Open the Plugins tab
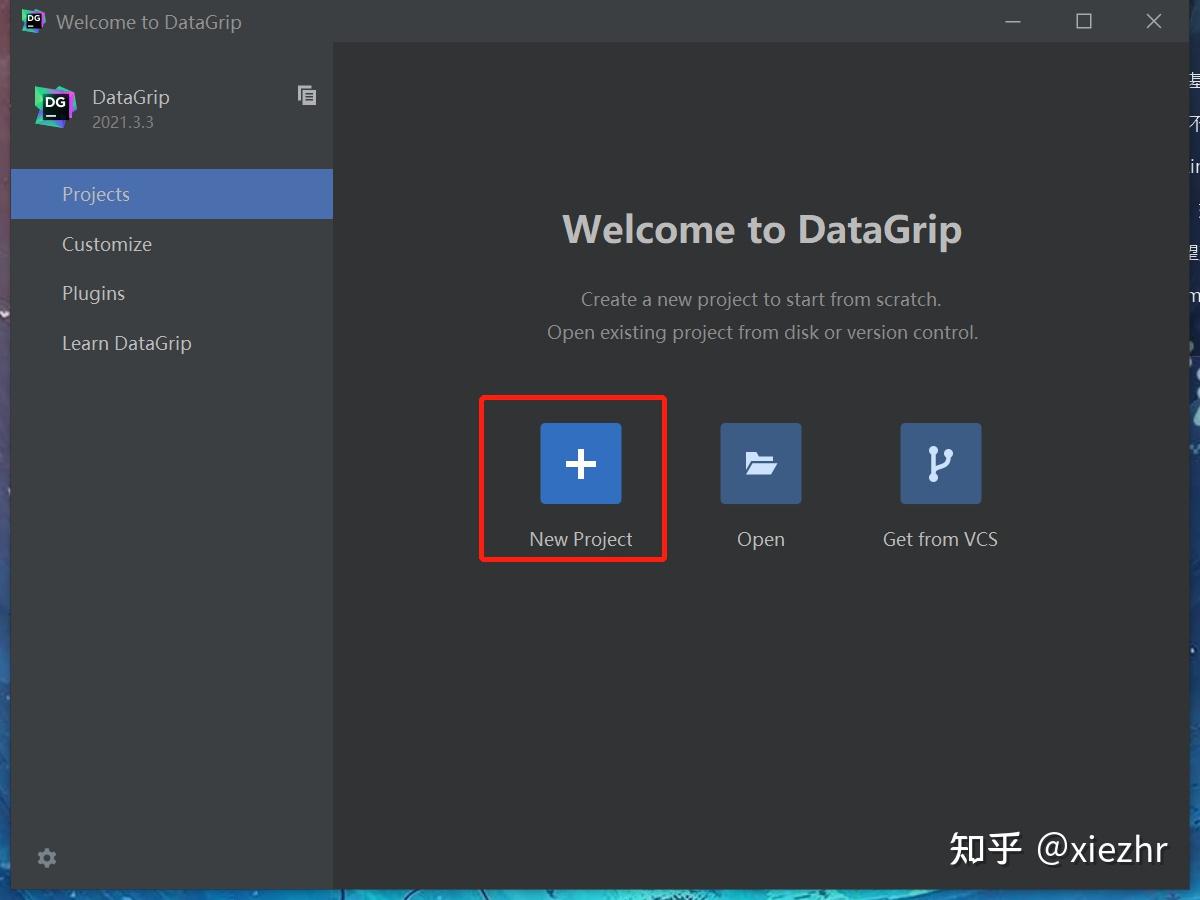 [x=172, y=293]
